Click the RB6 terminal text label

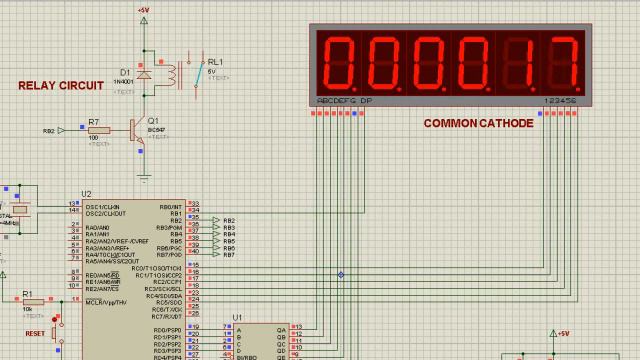[229, 248]
